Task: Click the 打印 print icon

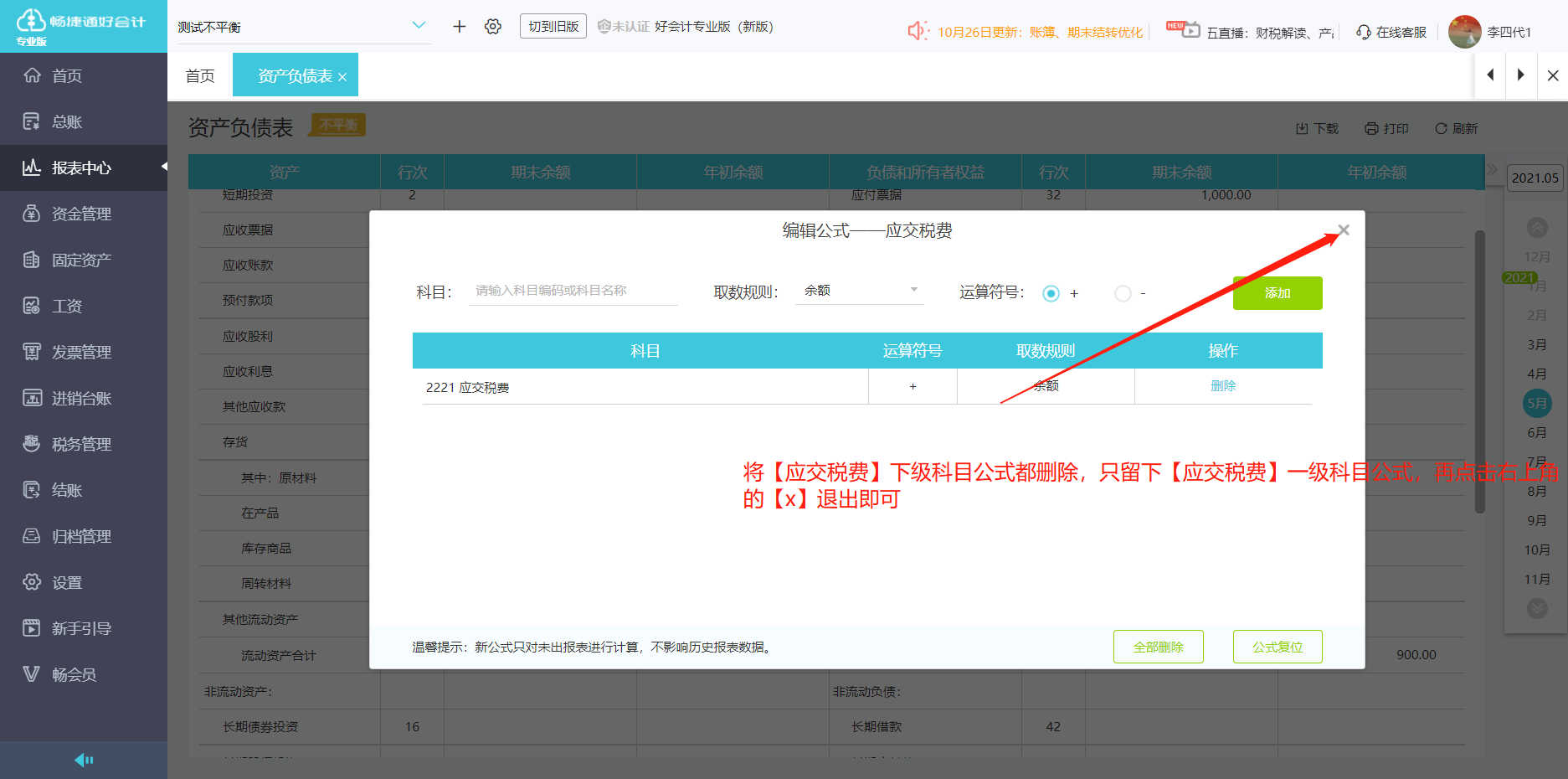Action: 1385,127
